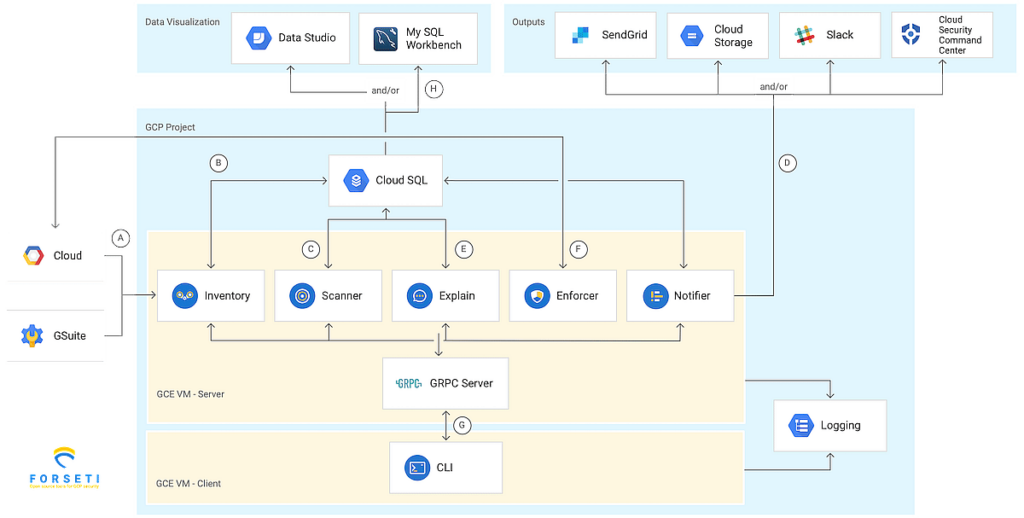This screenshot has width=1024, height=518.
Task: Click the "Cloud Security Command Center" text
Action: (960, 35)
